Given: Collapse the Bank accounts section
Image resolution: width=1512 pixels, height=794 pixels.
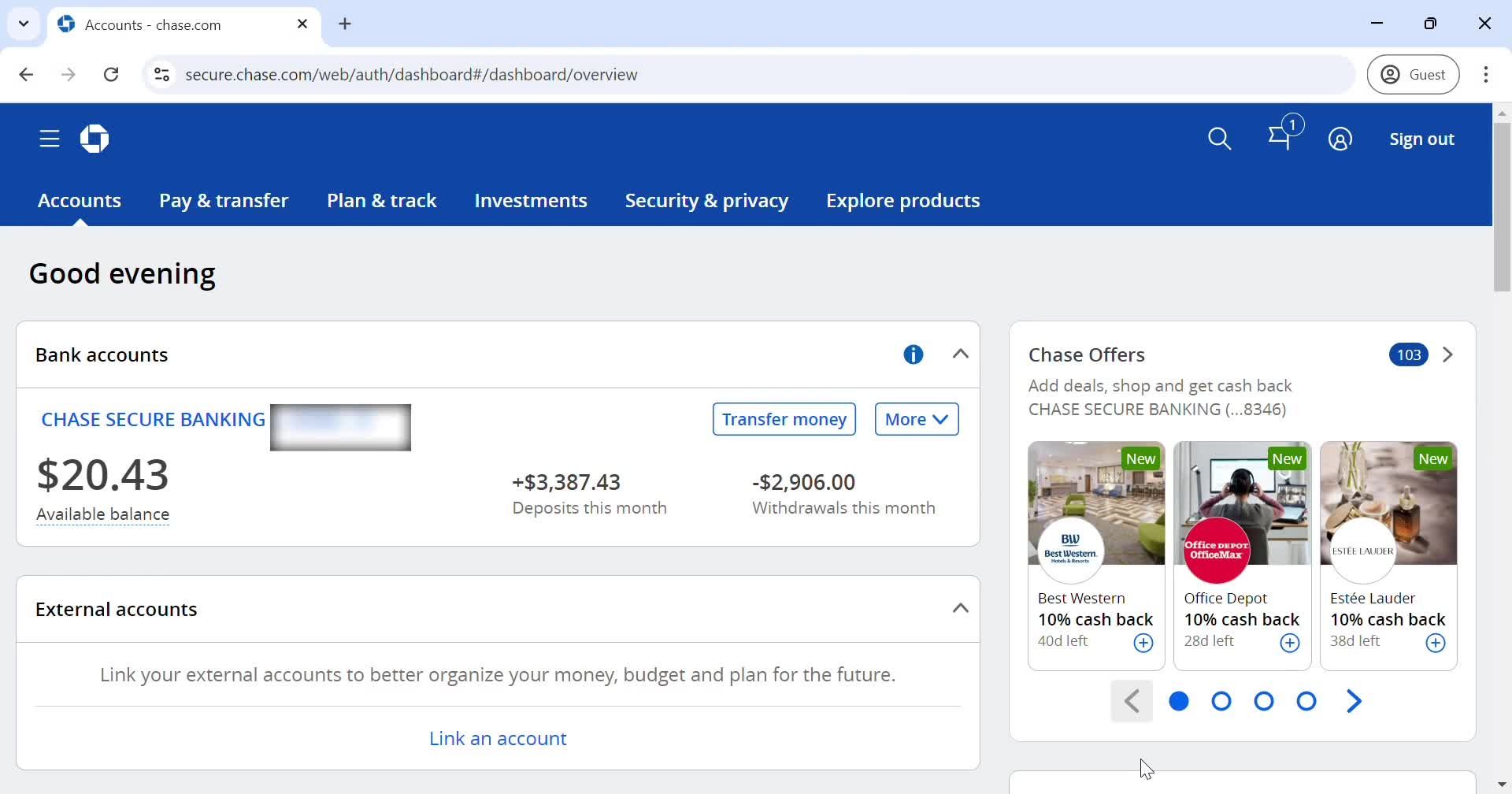Looking at the screenshot, I should click(961, 354).
